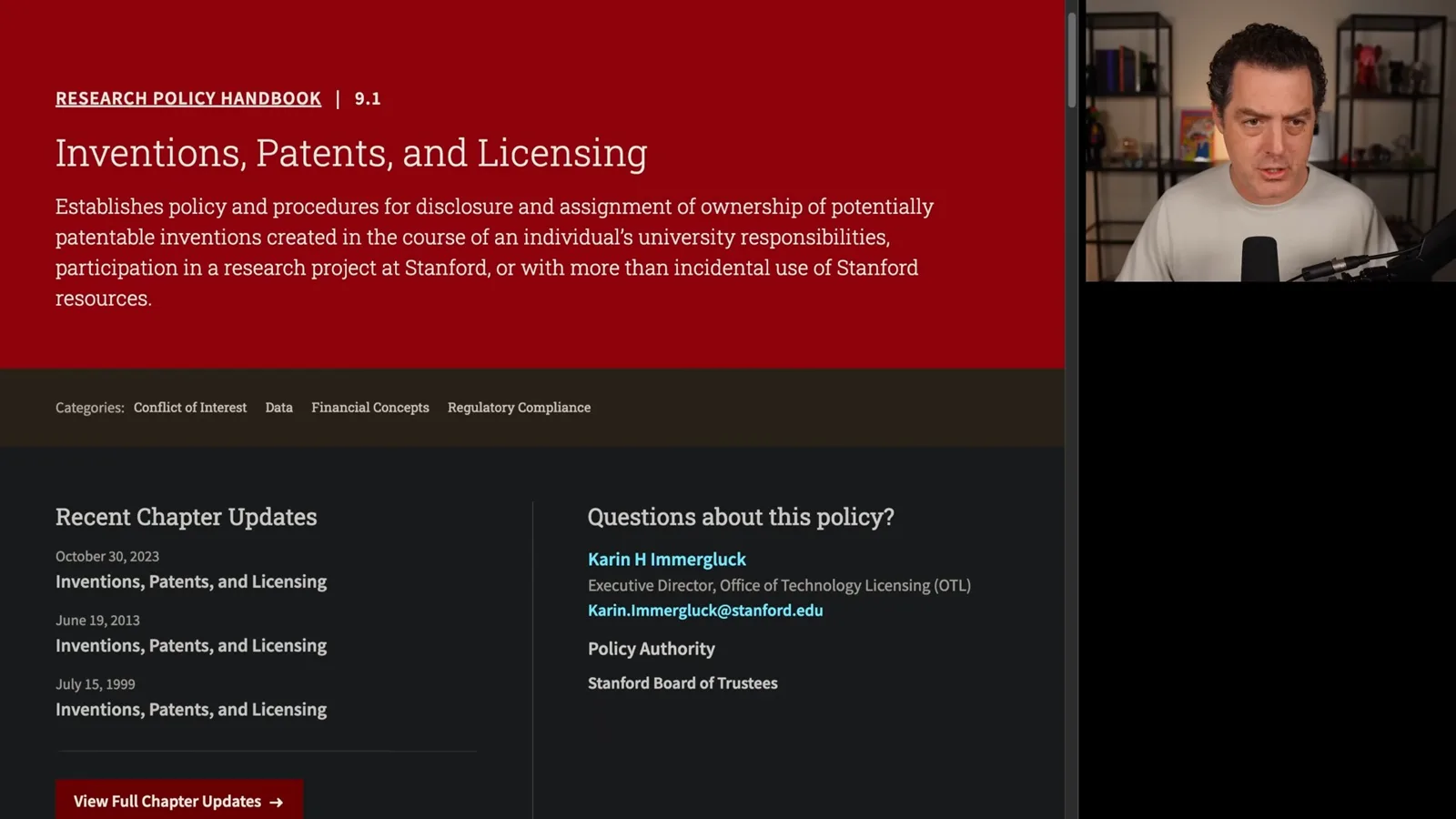Open the Research Policy Handbook link

point(188,98)
